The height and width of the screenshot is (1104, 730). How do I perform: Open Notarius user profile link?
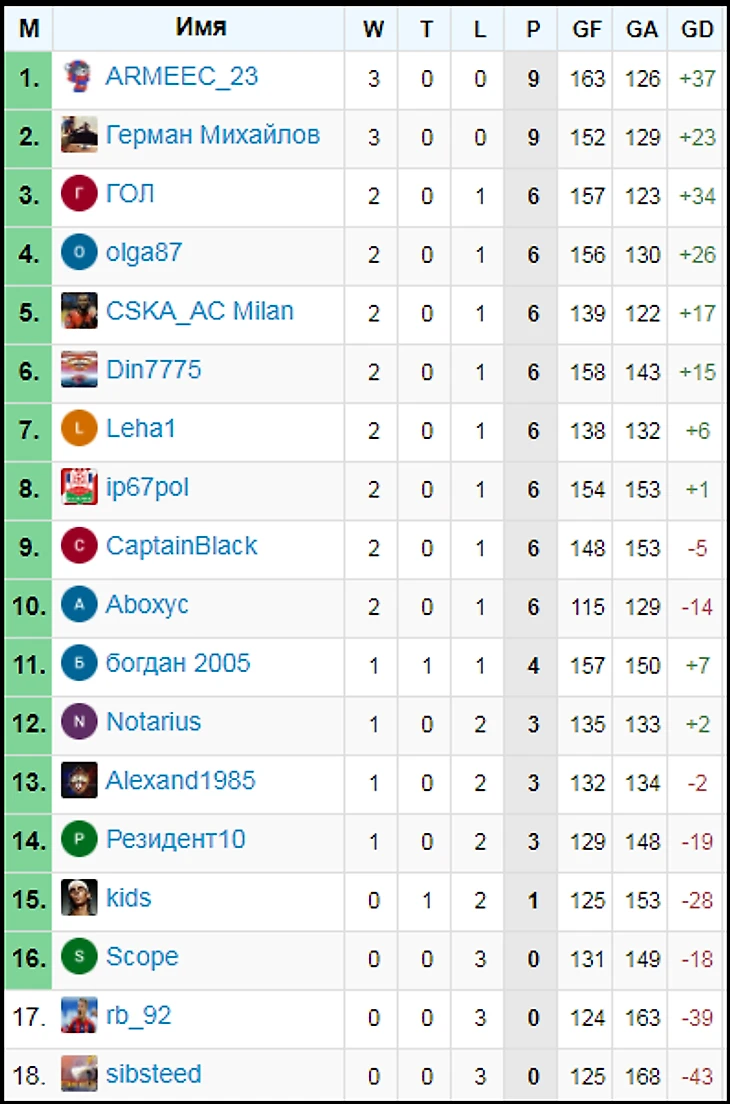pyautogui.click(x=153, y=722)
